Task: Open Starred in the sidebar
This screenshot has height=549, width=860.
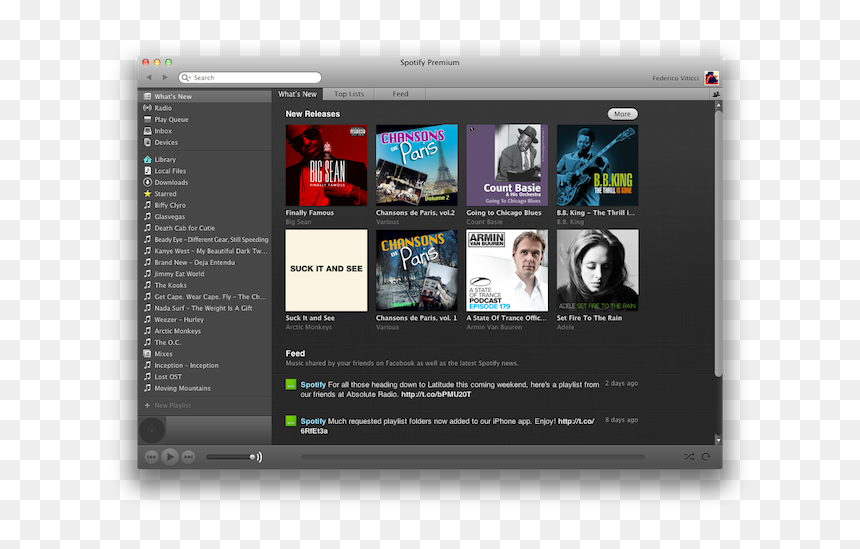Action: tap(205, 194)
